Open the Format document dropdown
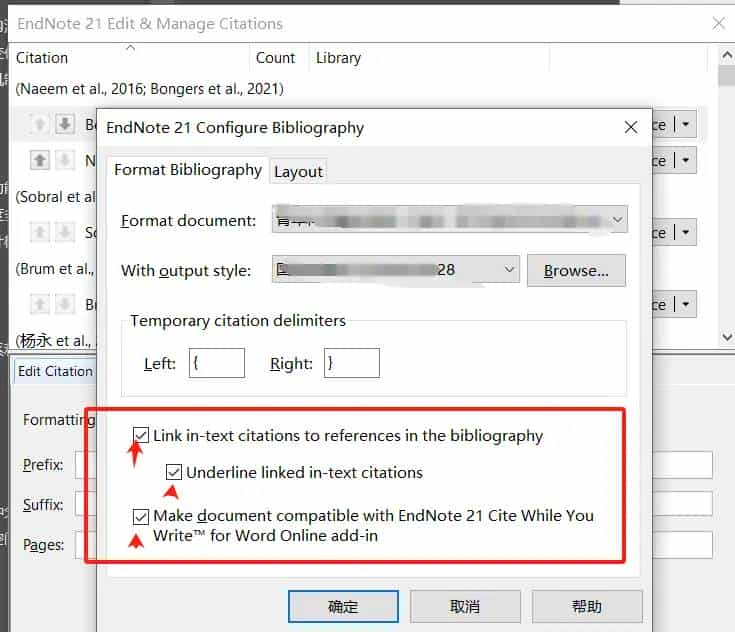 coord(450,219)
